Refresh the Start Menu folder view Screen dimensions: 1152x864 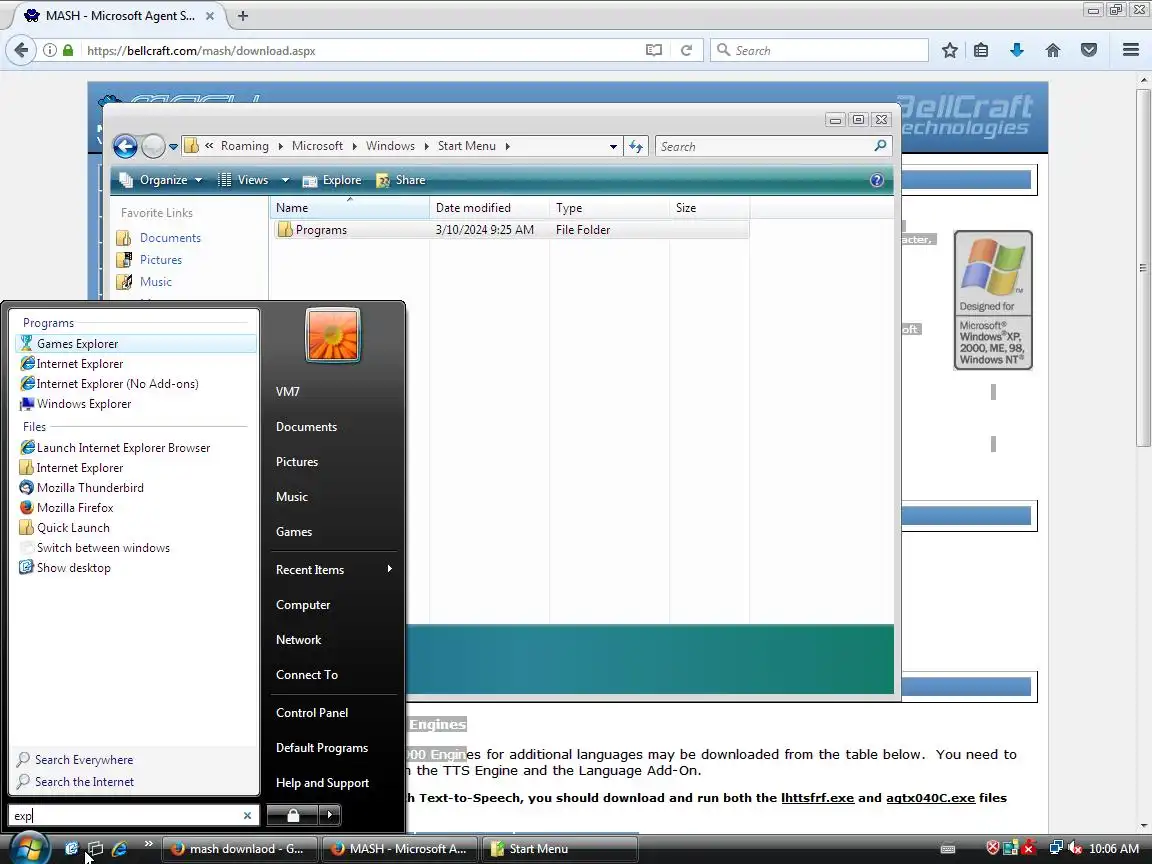click(x=636, y=146)
